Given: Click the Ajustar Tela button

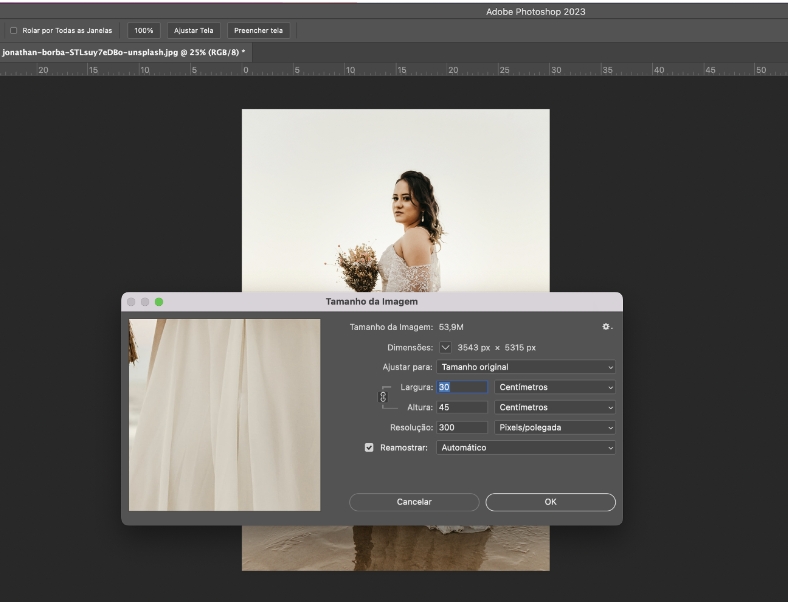Looking at the screenshot, I should click(194, 31).
